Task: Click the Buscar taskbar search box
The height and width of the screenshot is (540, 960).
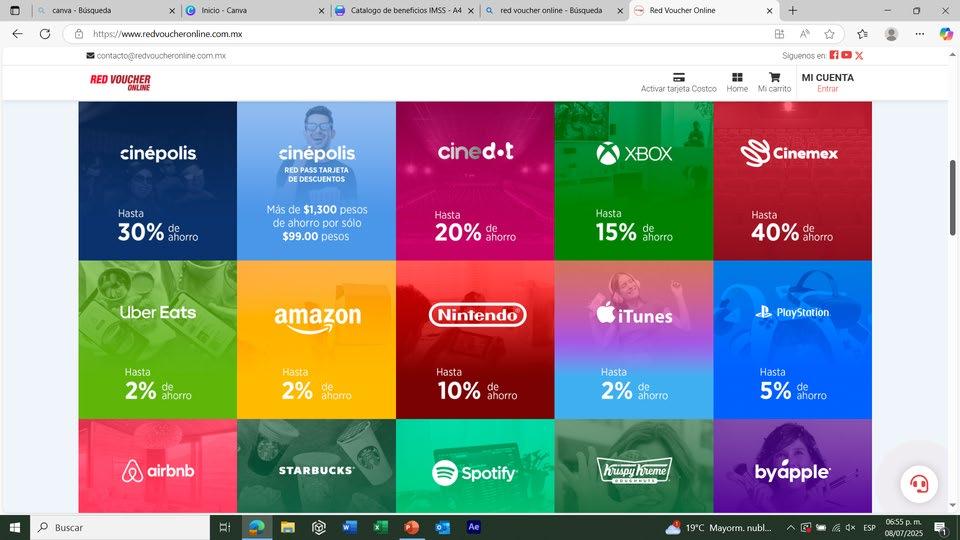Action: click(x=120, y=527)
